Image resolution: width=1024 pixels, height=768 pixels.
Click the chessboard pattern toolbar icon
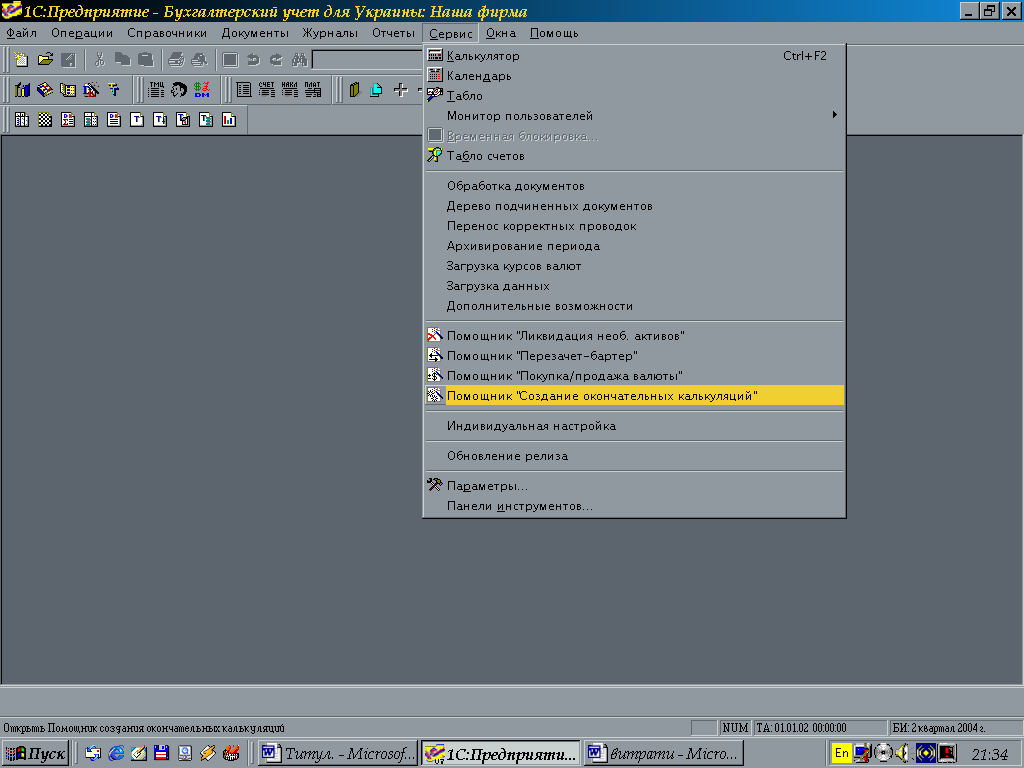point(44,120)
